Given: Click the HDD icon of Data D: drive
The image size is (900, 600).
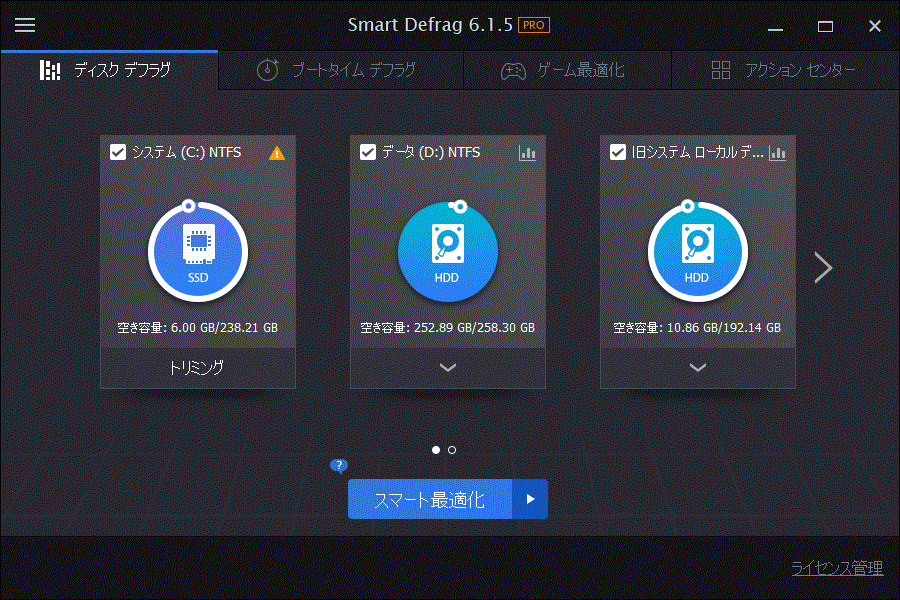Looking at the screenshot, I should [x=448, y=251].
